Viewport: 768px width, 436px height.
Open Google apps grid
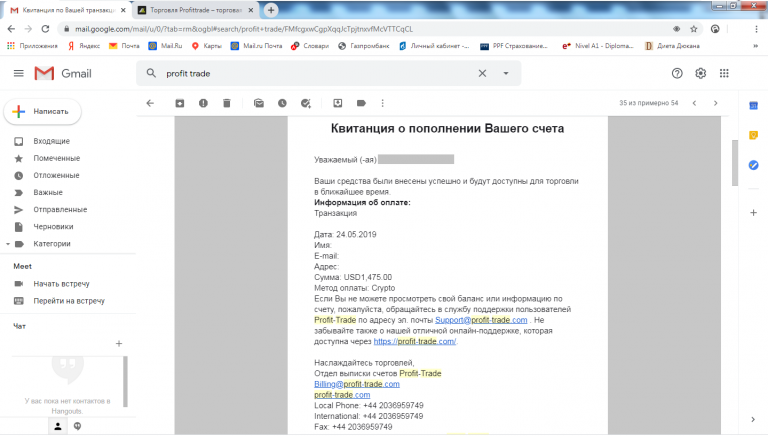(724, 73)
